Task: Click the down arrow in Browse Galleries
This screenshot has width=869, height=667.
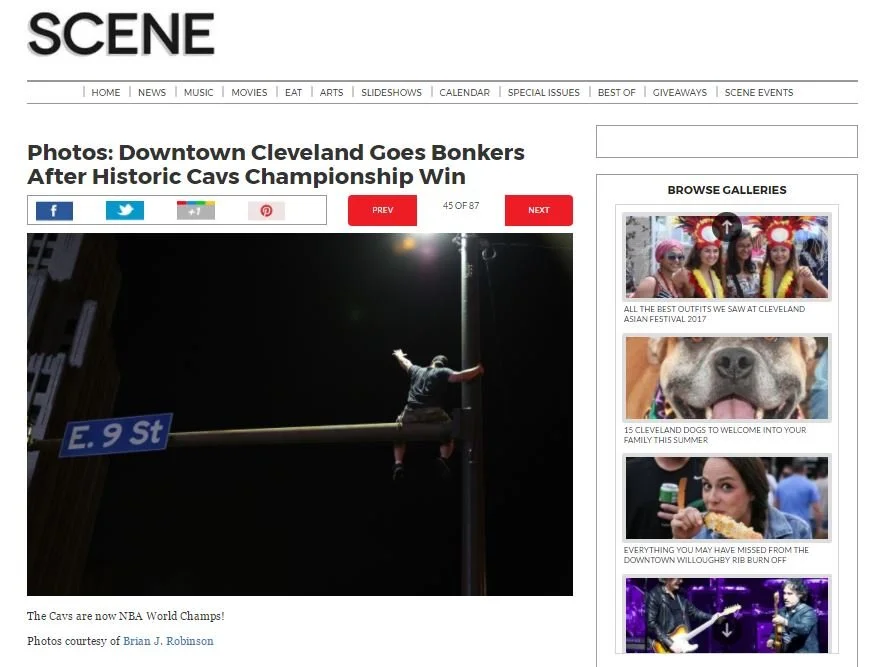Action: click(x=727, y=629)
